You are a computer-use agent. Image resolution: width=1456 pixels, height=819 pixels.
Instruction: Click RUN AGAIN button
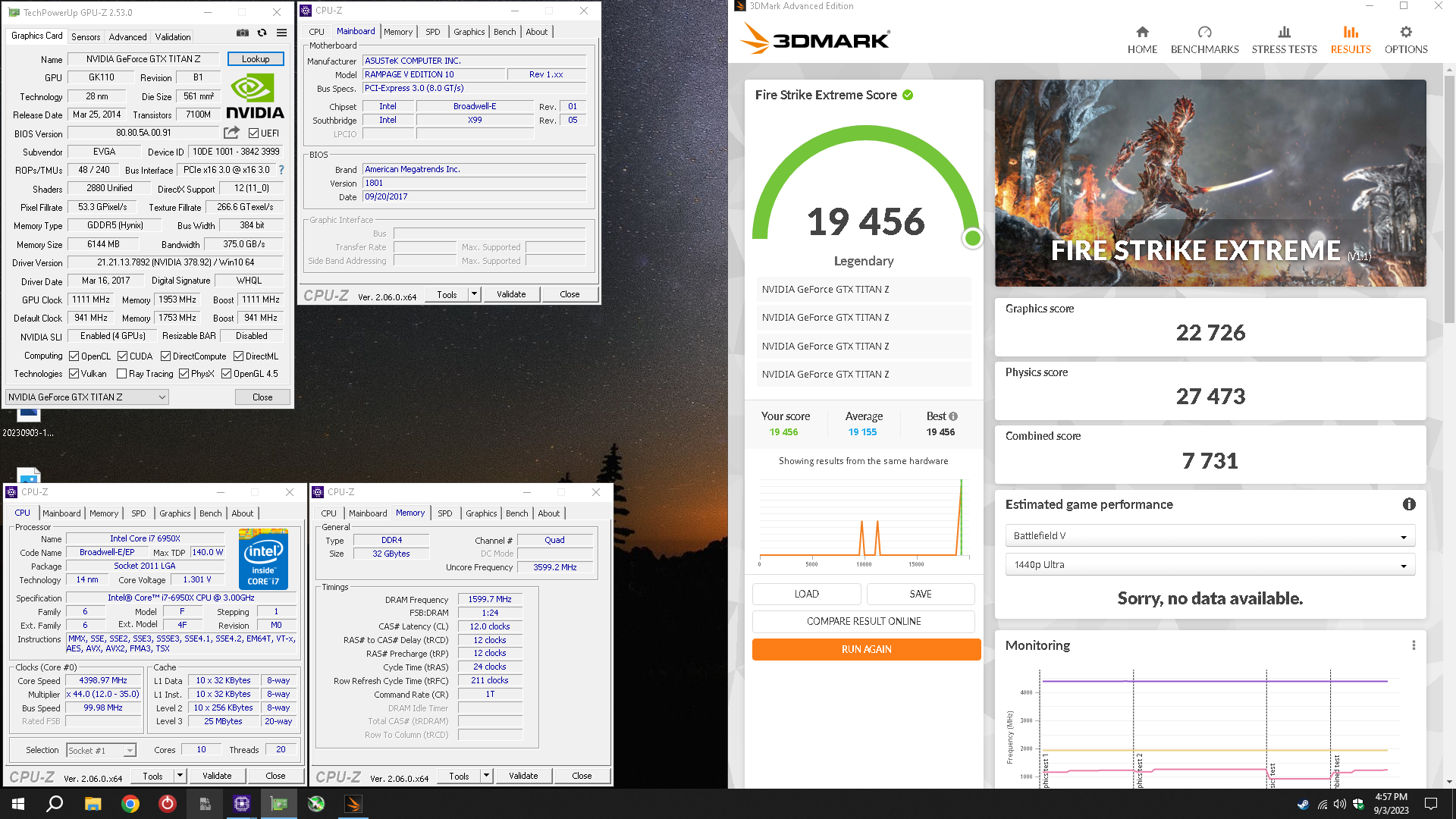866,649
